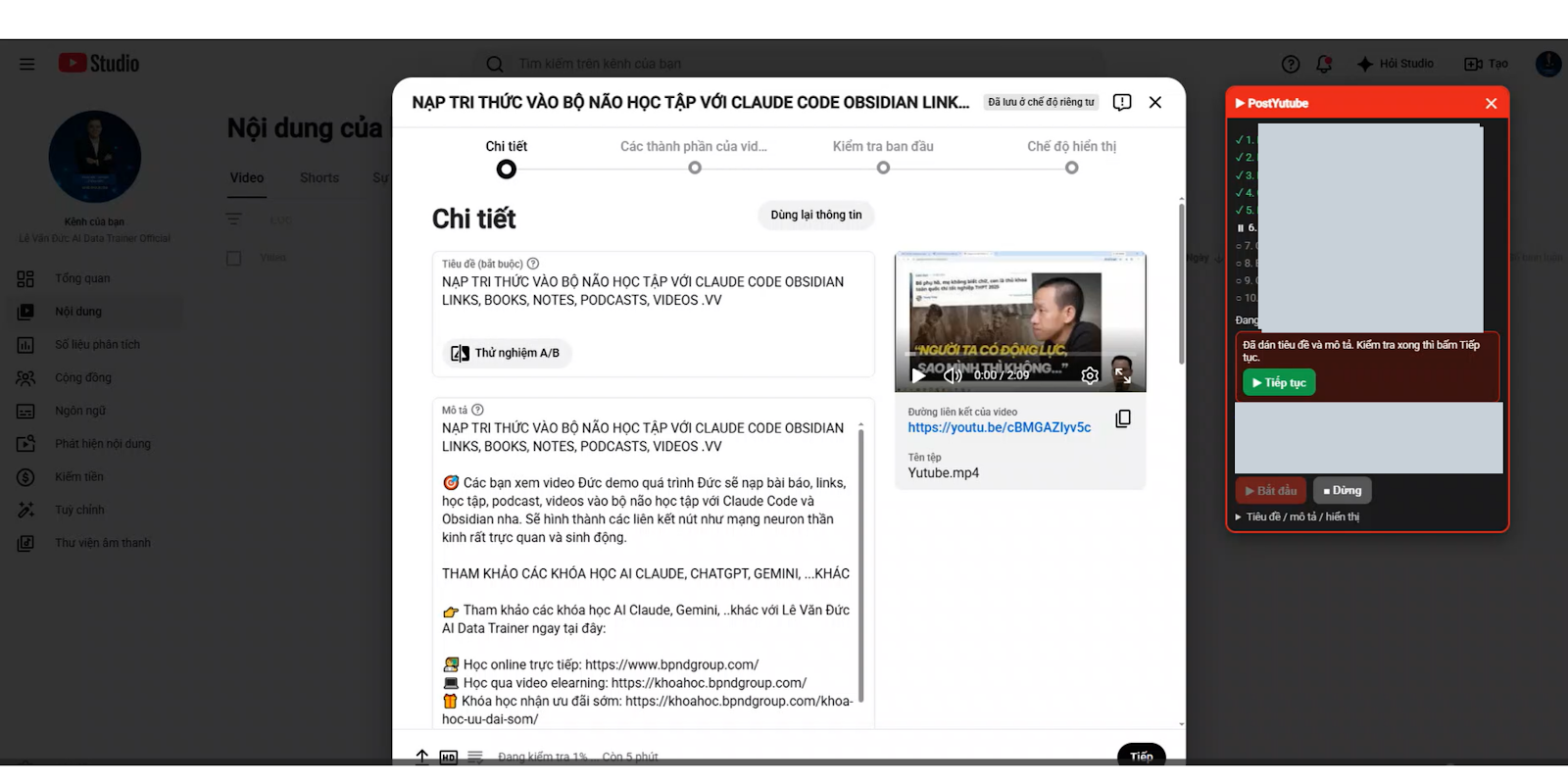Expand Tiêu đề / mô tả / hiển thị section

(1298, 516)
